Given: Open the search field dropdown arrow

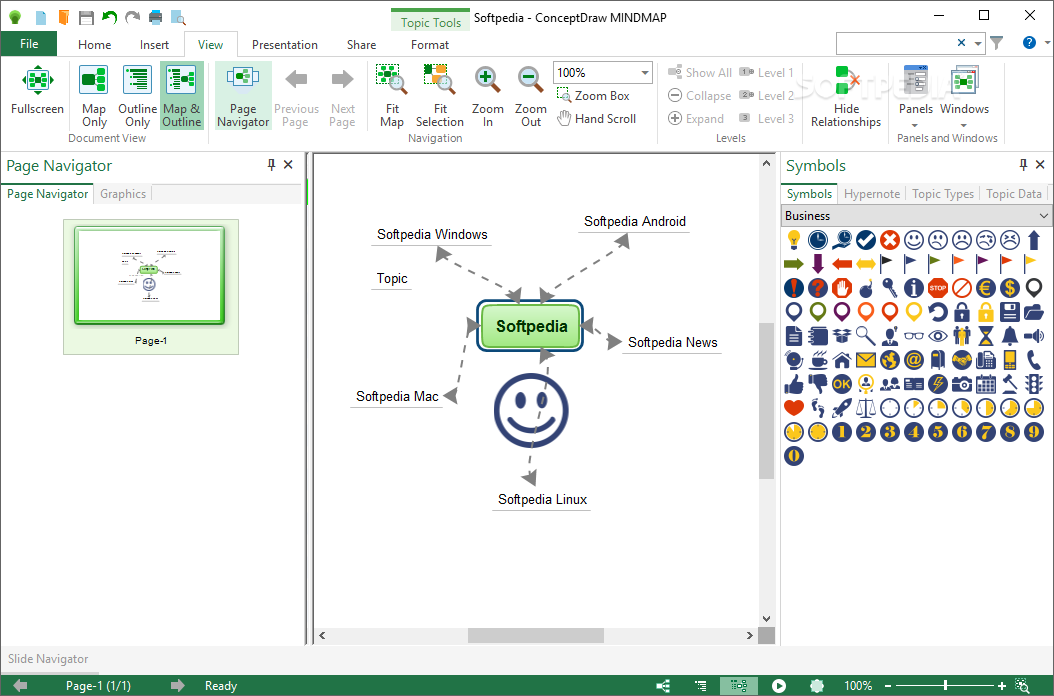Looking at the screenshot, I should coord(977,43).
